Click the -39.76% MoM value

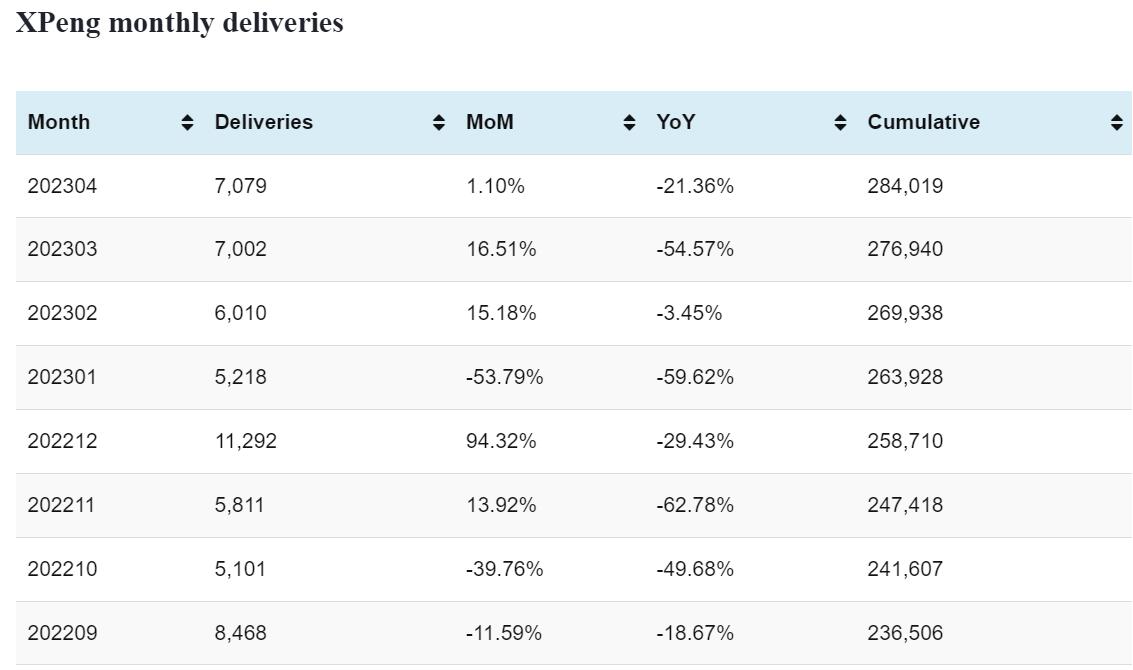point(505,569)
